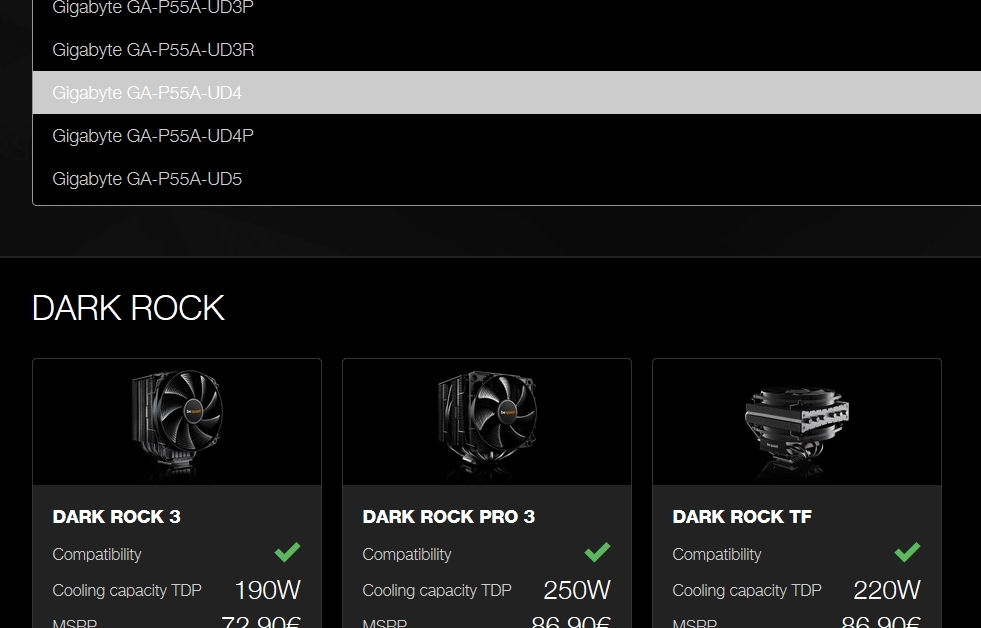Image resolution: width=981 pixels, height=628 pixels.
Task: Click the green compatibility checkmark for Dark Rock 3
Action: [287, 552]
